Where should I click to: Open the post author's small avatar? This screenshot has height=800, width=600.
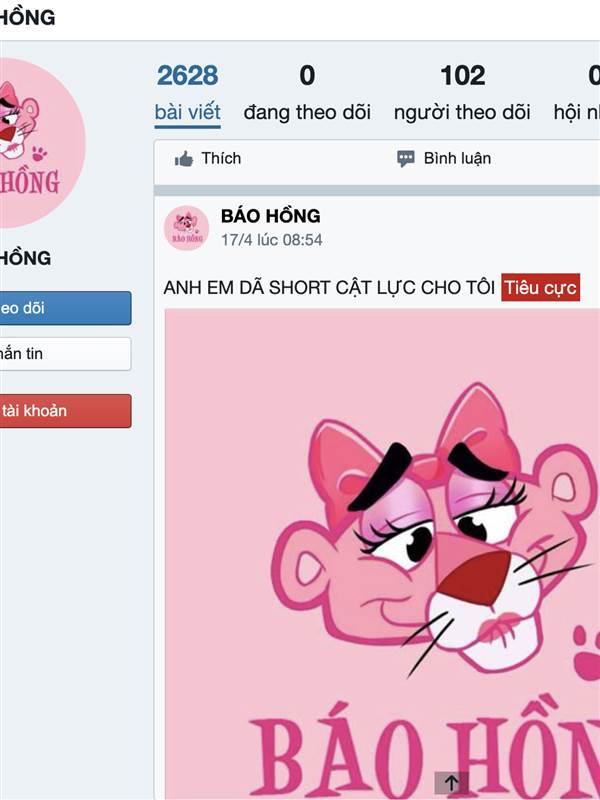[x=186, y=228]
